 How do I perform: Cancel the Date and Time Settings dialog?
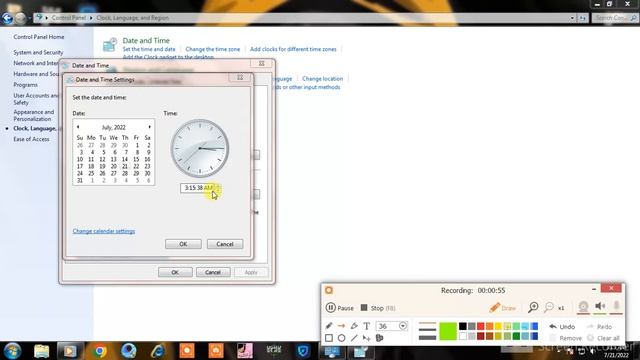click(225, 244)
